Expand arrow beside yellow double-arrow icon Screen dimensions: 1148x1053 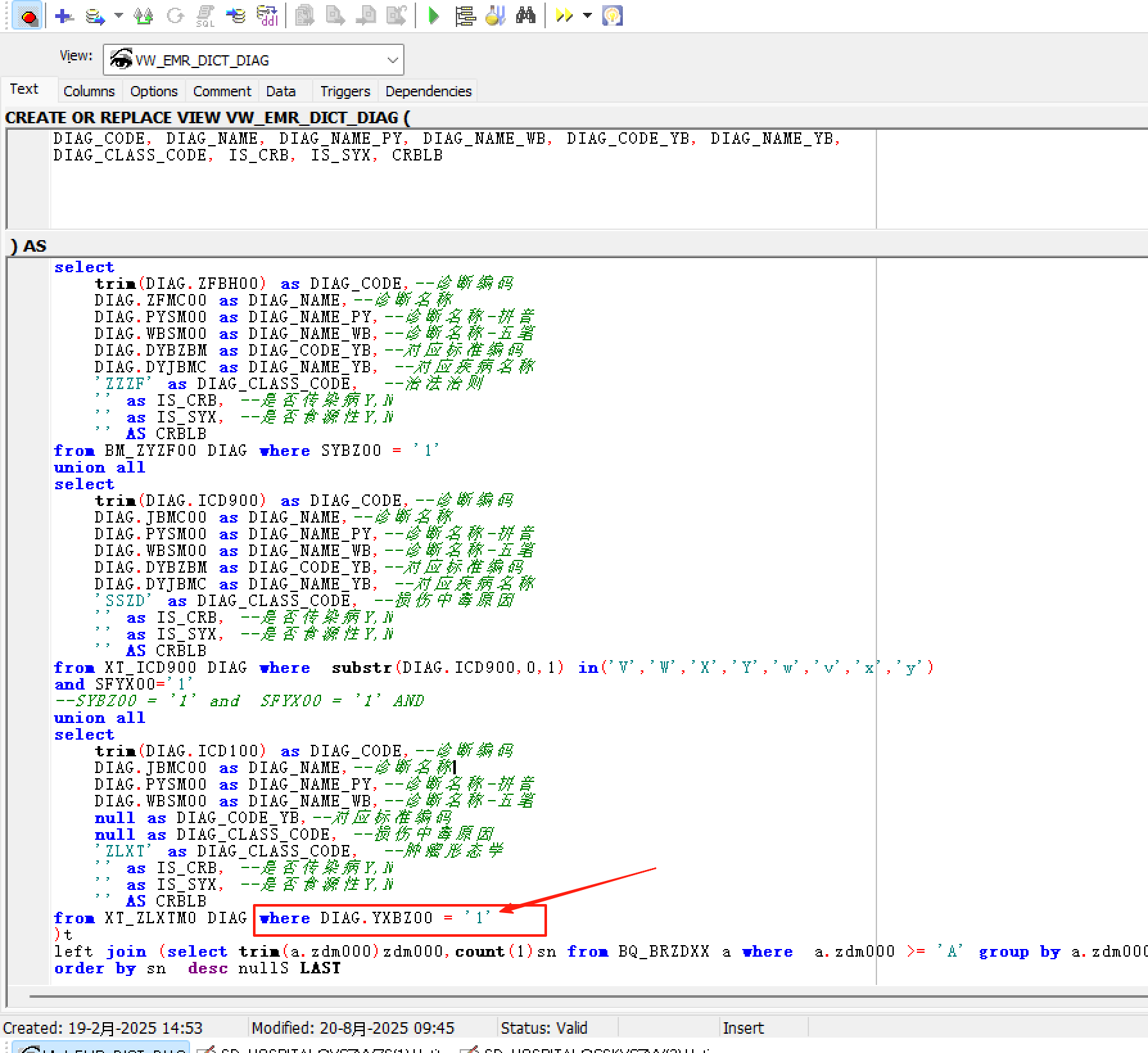587,16
